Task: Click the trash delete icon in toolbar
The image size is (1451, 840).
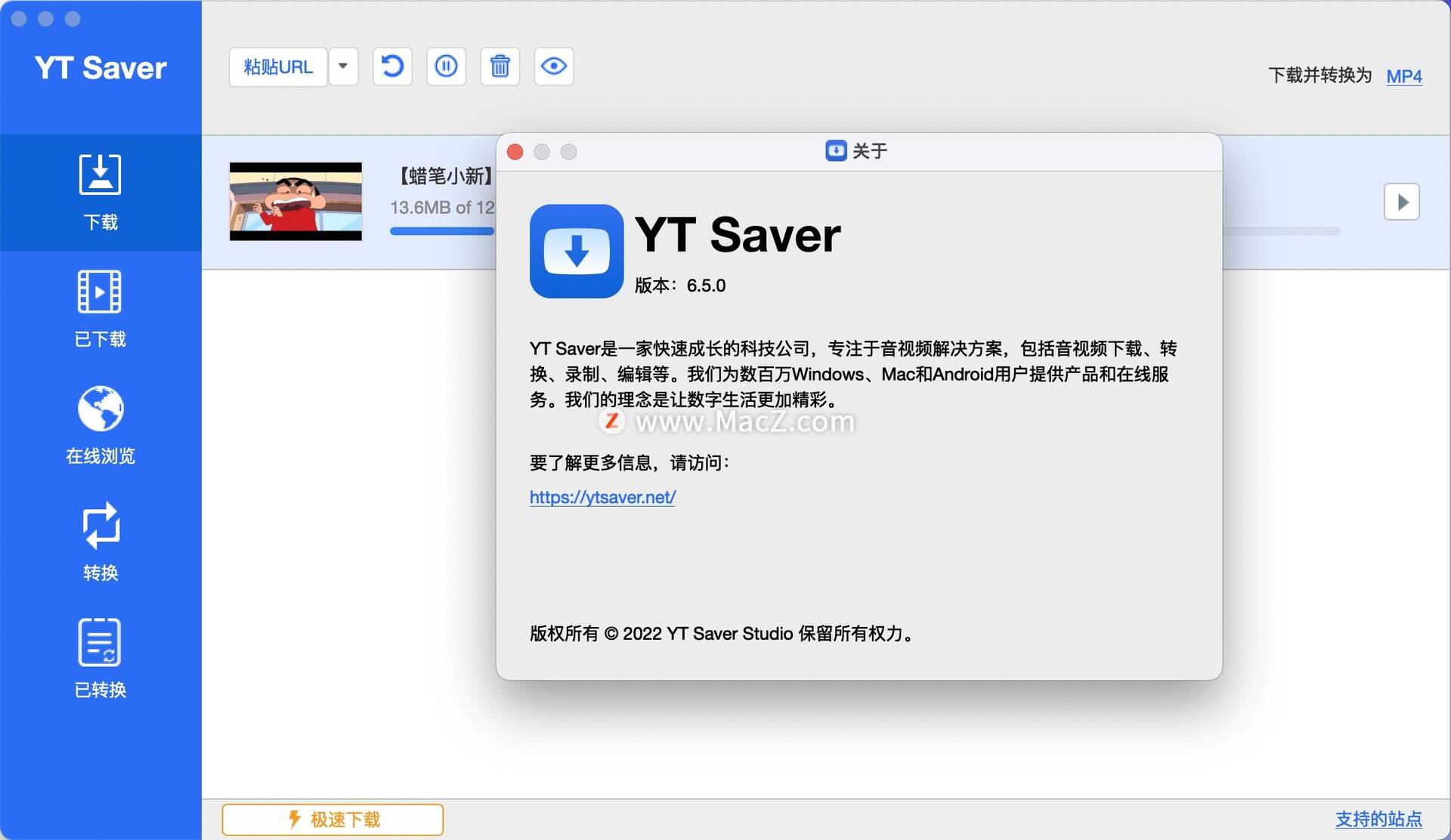Action: [500, 66]
